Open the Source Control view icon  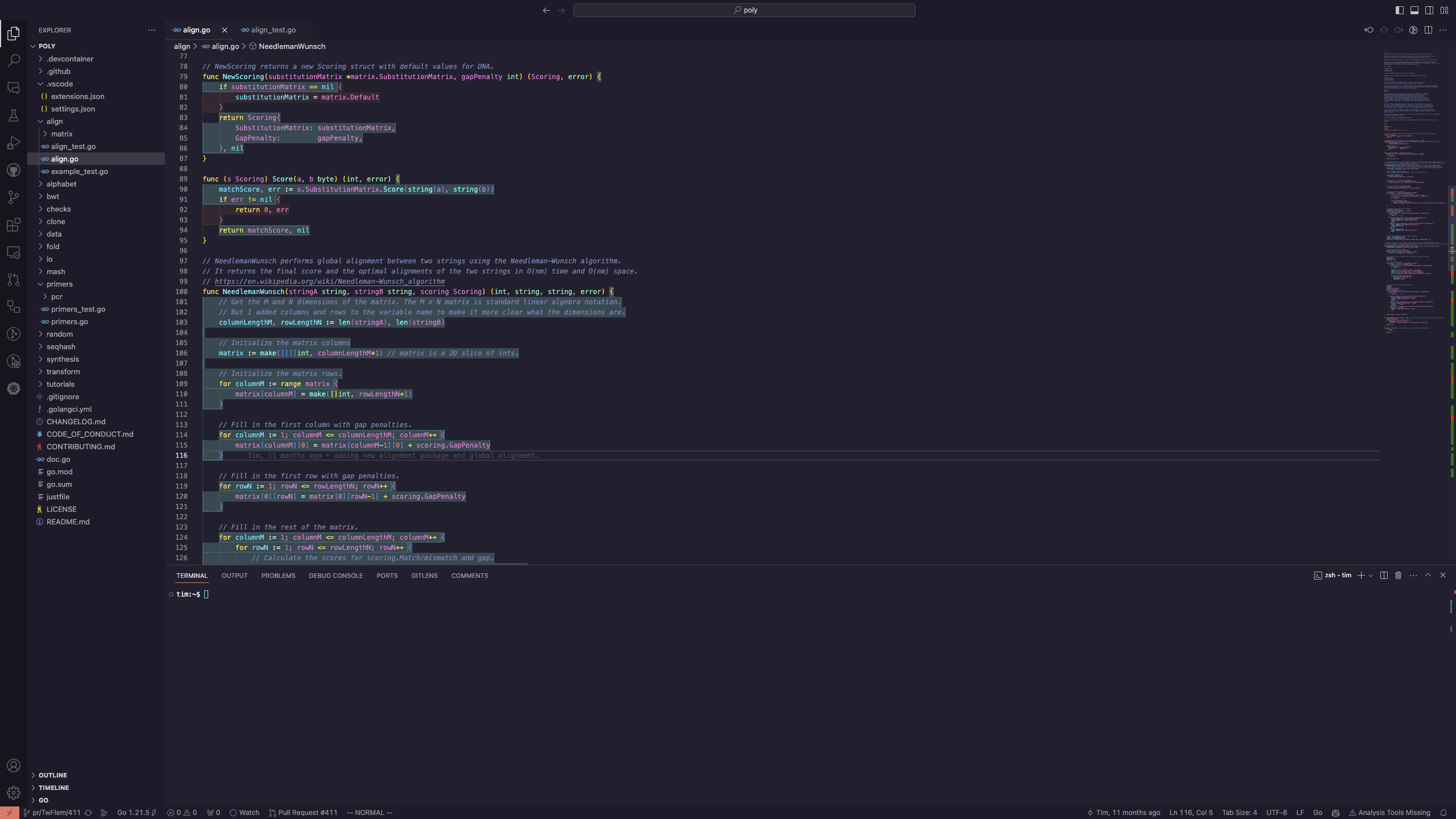pos(14,197)
